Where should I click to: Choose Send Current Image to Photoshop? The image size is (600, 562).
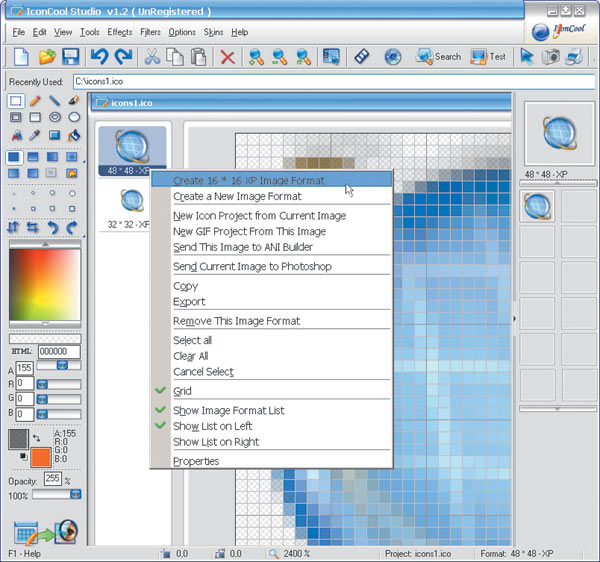tap(272, 266)
